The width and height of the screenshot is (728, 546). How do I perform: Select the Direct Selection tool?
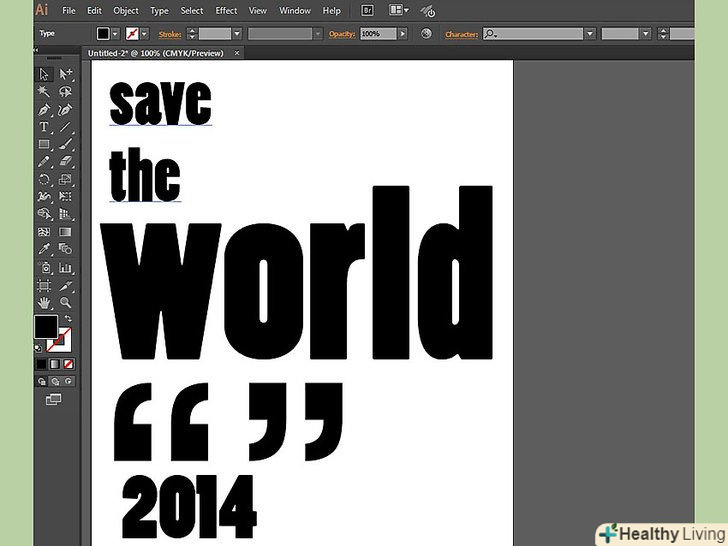click(66, 74)
